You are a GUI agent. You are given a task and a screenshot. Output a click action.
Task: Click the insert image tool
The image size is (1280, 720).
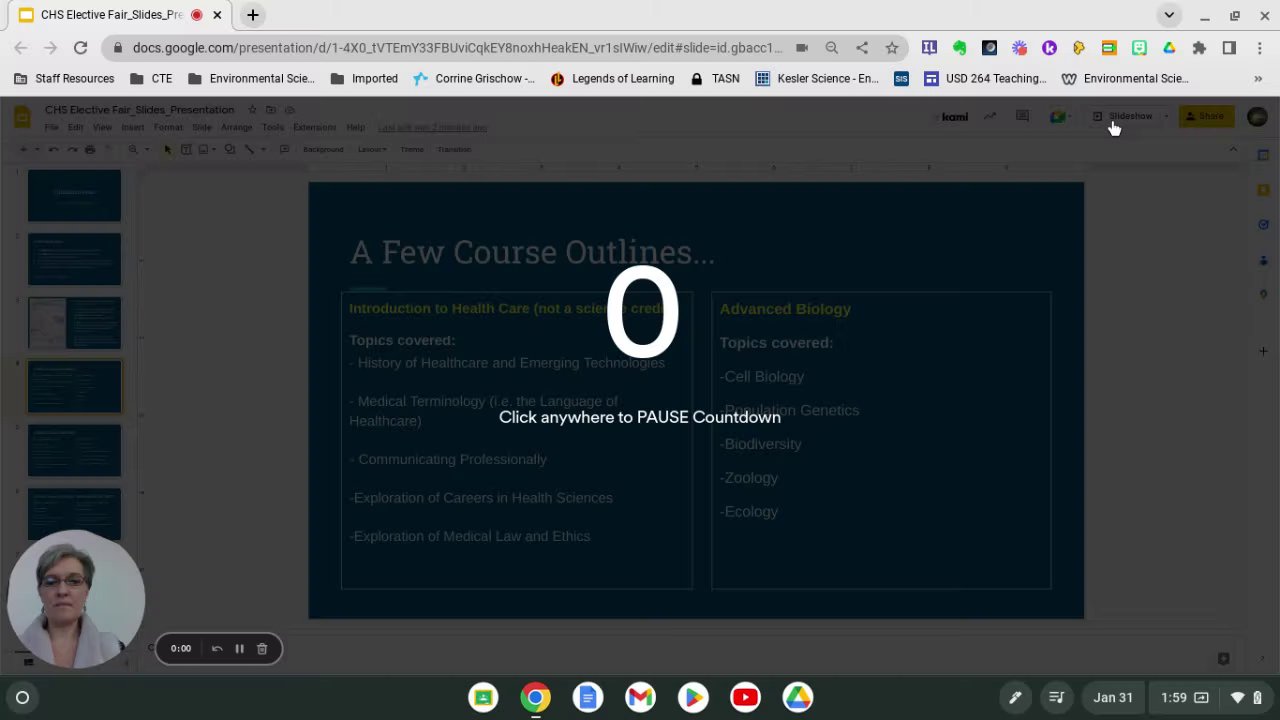click(x=204, y=149)
